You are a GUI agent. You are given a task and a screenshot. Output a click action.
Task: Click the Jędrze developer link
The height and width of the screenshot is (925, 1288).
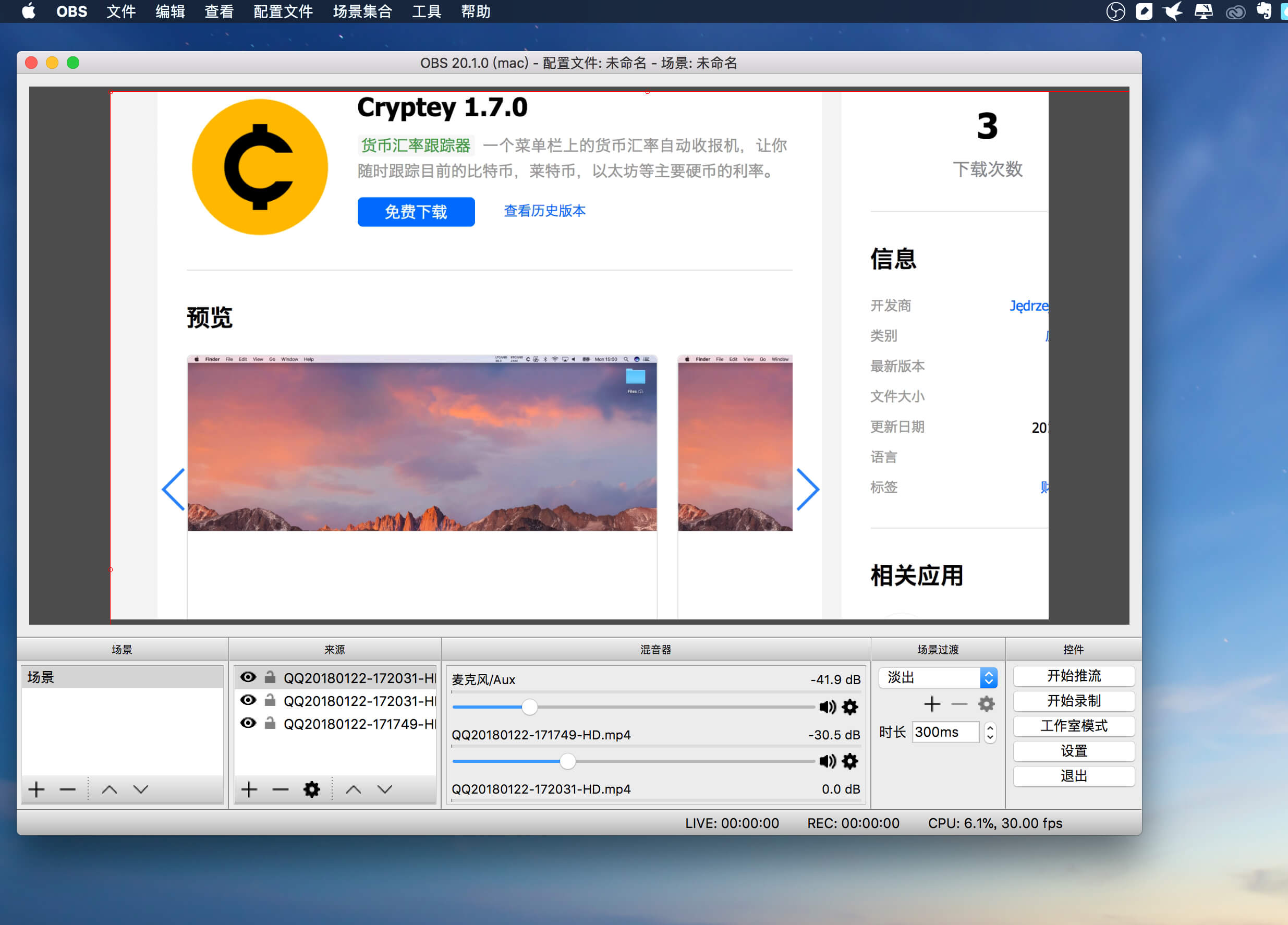[1028, 306]
